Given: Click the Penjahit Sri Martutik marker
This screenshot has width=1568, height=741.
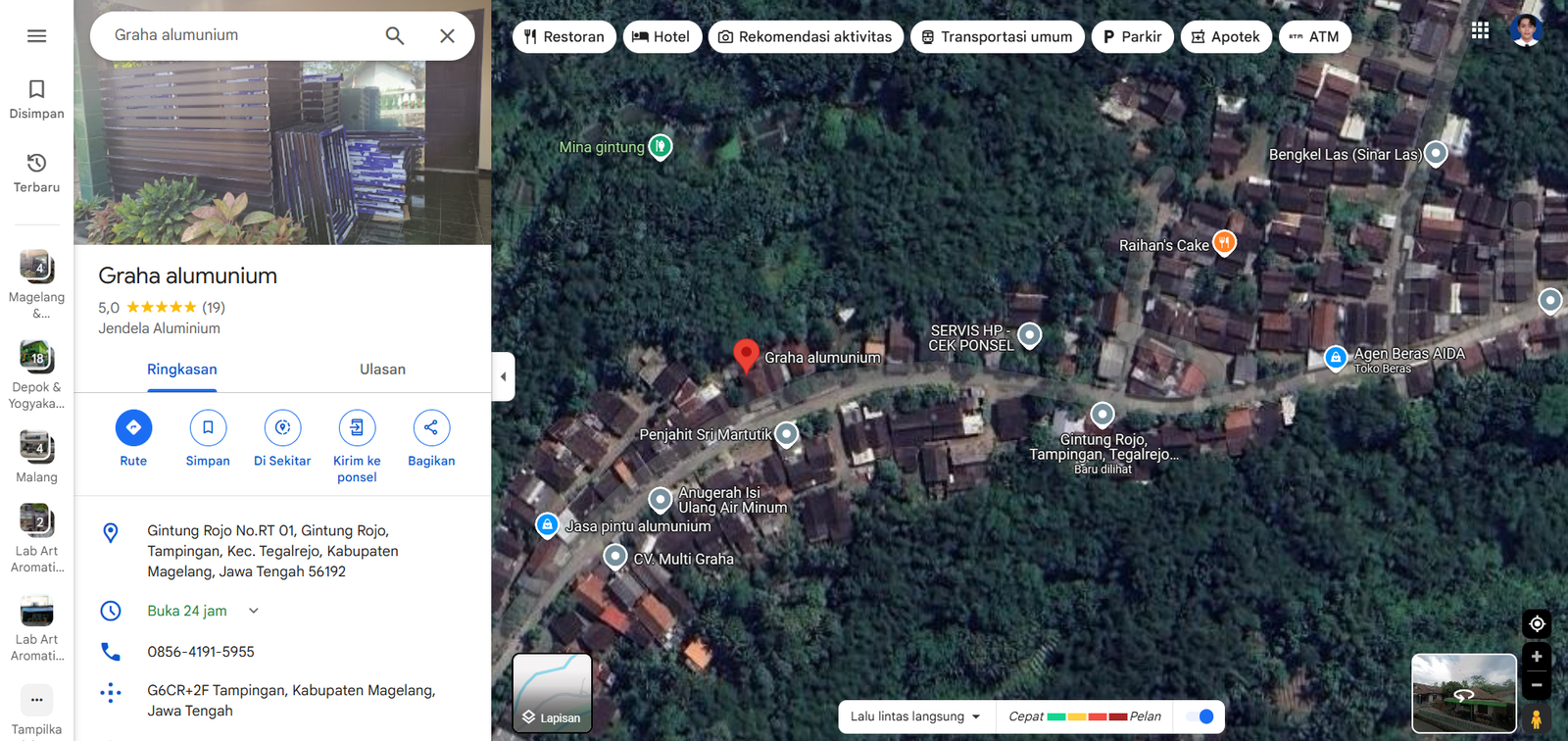Looking at the screenshot, I should point(787,433).
